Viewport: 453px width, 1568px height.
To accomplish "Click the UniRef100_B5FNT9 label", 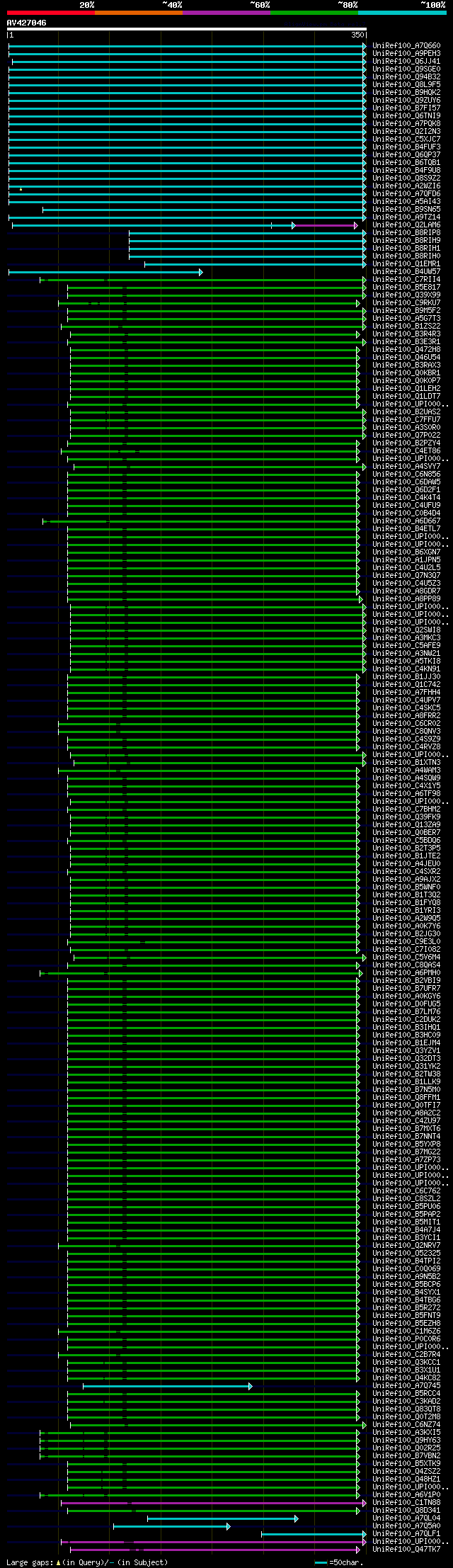I will 406,1316.
